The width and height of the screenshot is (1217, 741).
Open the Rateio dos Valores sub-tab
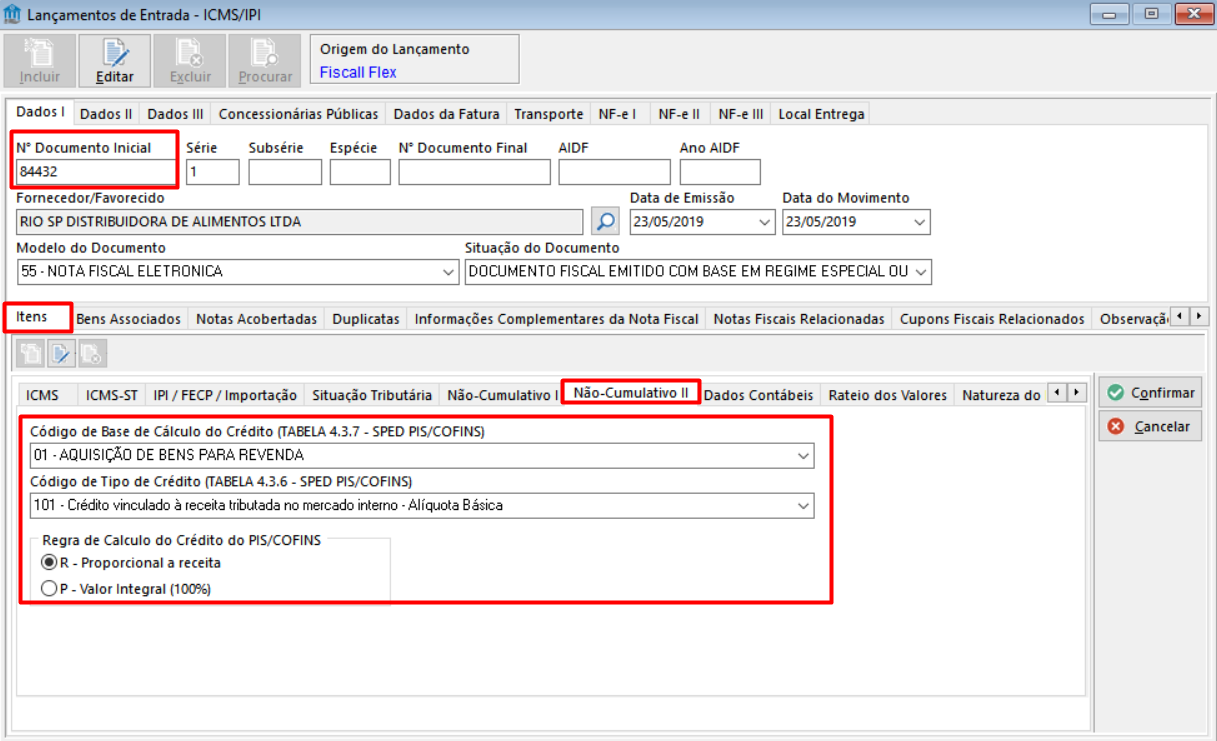point(888,395)
